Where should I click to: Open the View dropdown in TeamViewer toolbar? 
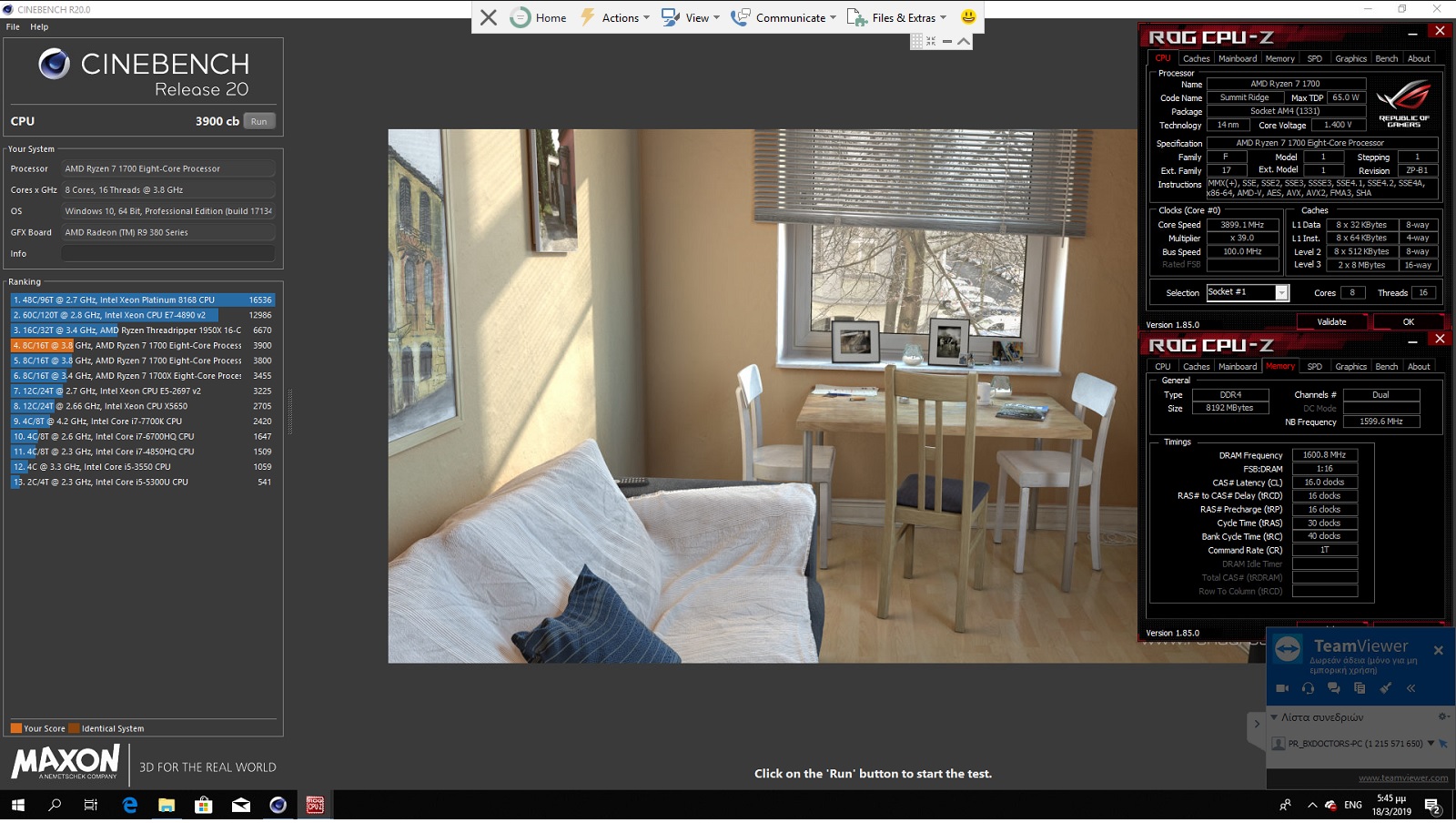[691, 17]
